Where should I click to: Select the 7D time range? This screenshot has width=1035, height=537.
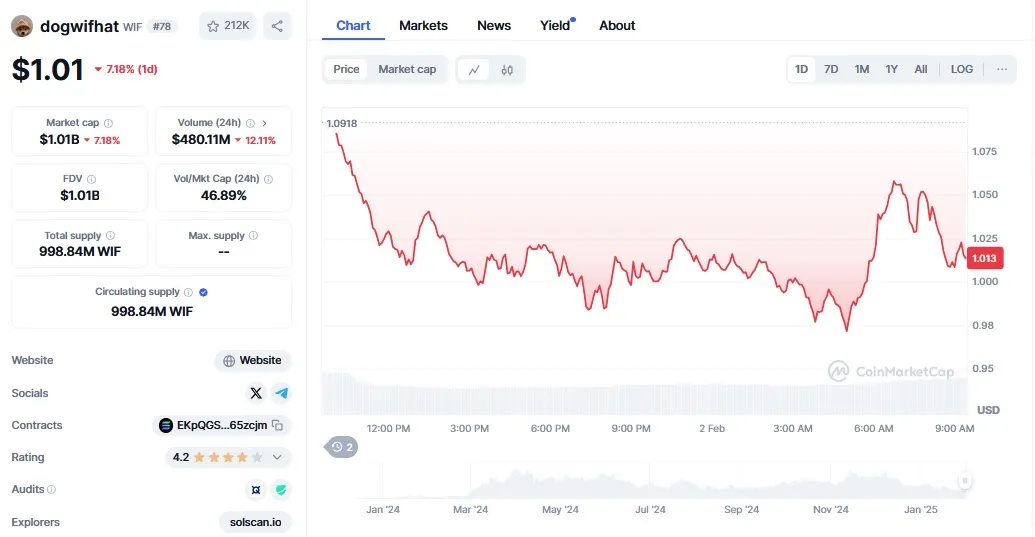[831, 69]
